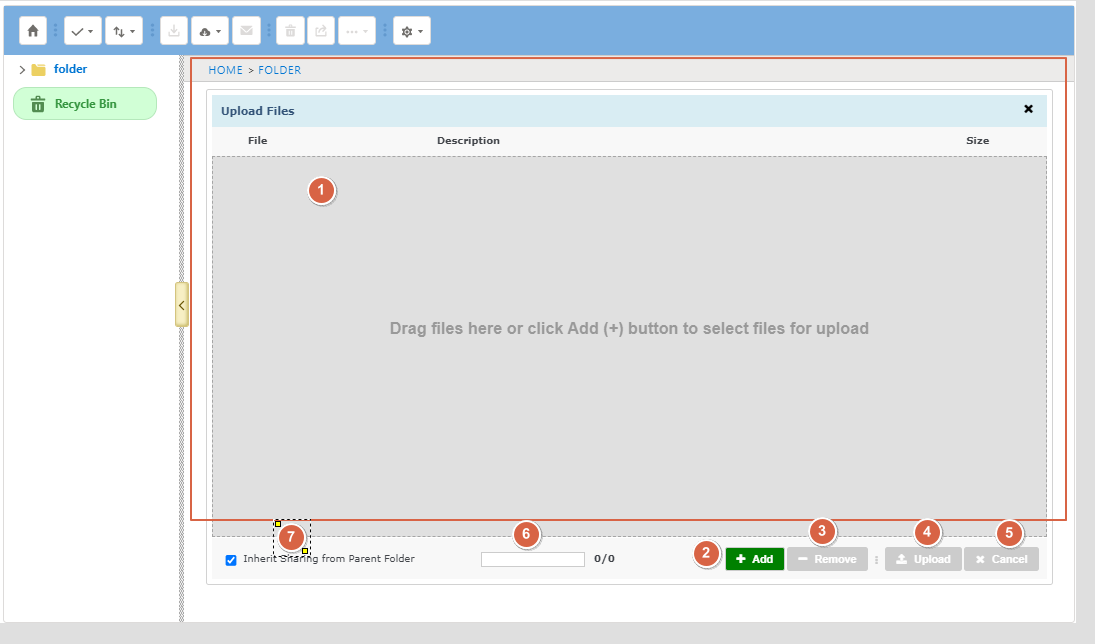
Task: Open the gear settings dropdown
Action: point(411,31)
